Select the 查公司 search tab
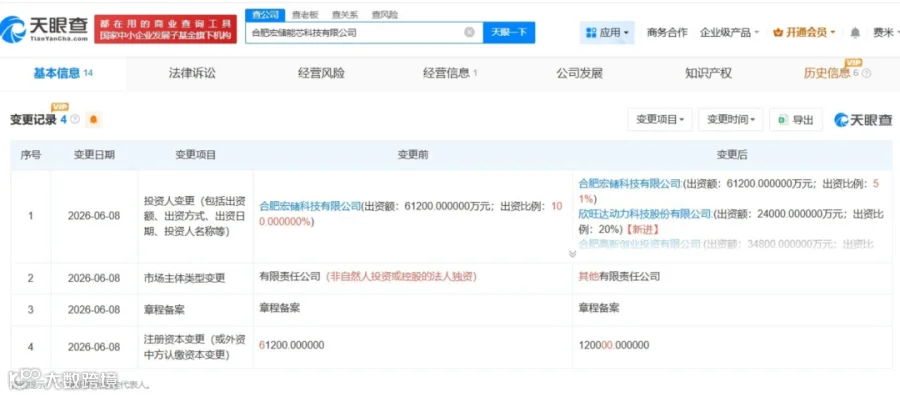 click(x=265, y=15)
